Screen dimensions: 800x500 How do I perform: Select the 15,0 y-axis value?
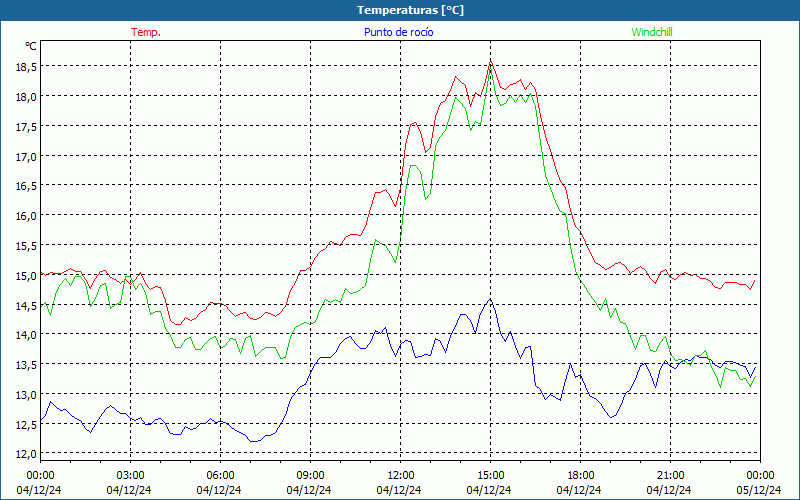26,276
